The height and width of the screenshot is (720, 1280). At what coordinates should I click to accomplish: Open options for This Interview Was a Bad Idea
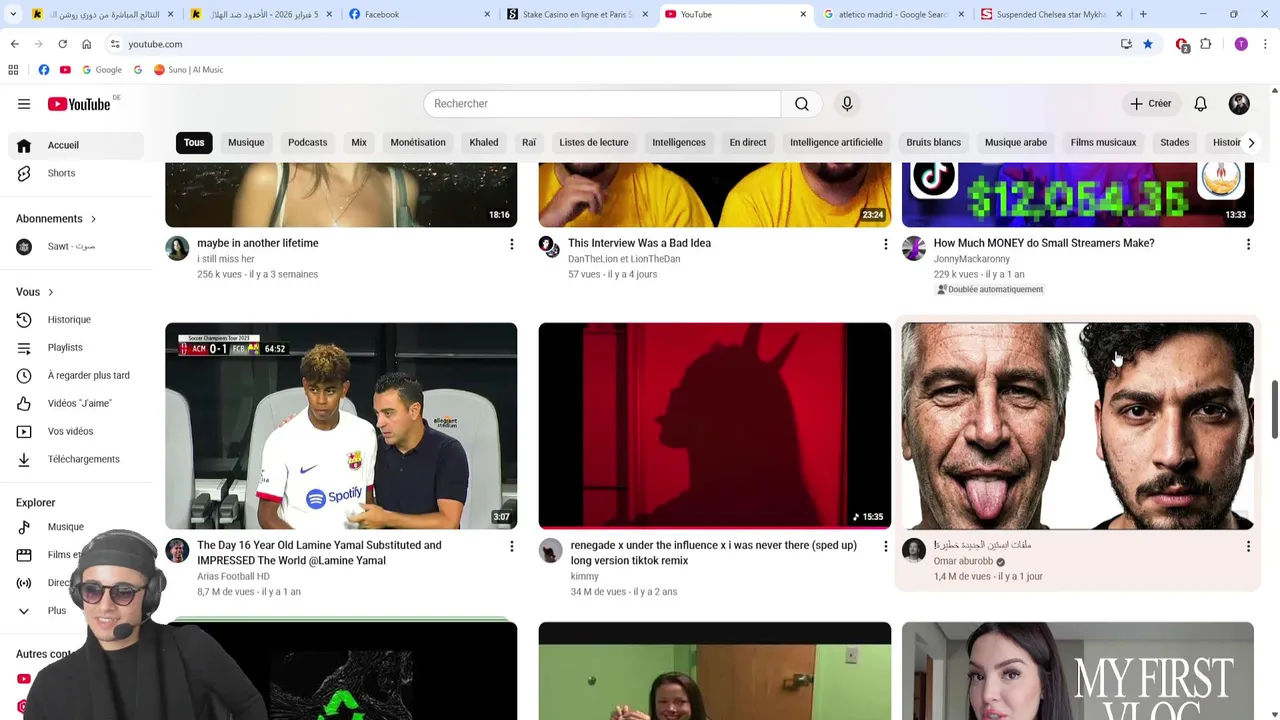[885, 244]
